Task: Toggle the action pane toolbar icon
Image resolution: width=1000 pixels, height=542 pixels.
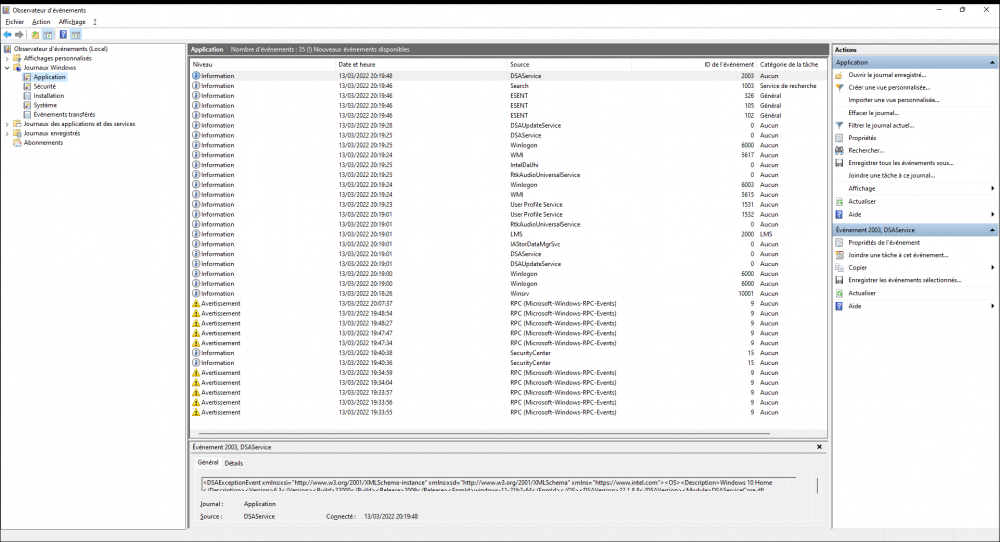Action: coord(76,35)
